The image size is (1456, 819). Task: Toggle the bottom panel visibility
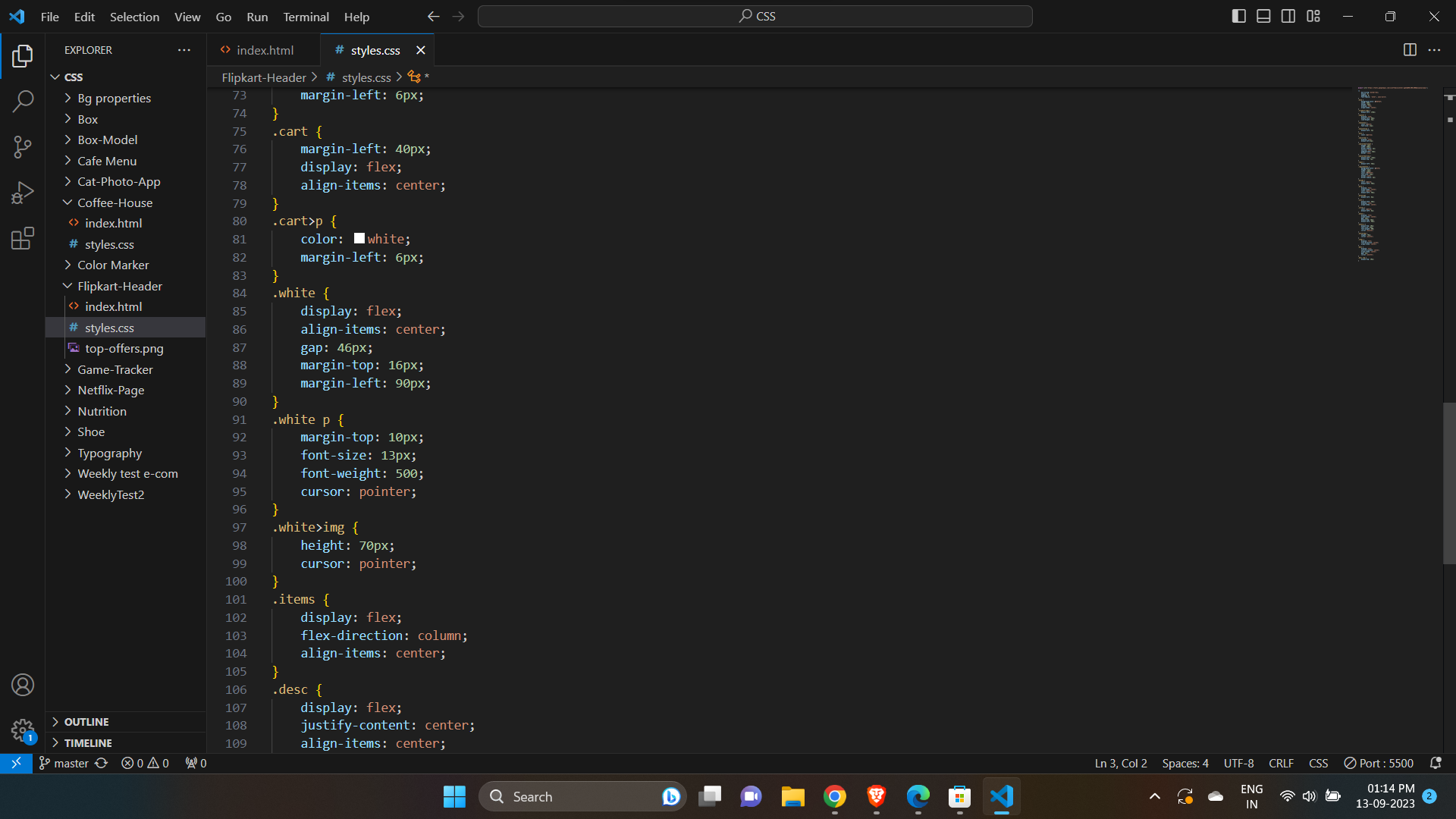tap(1263, 15)
